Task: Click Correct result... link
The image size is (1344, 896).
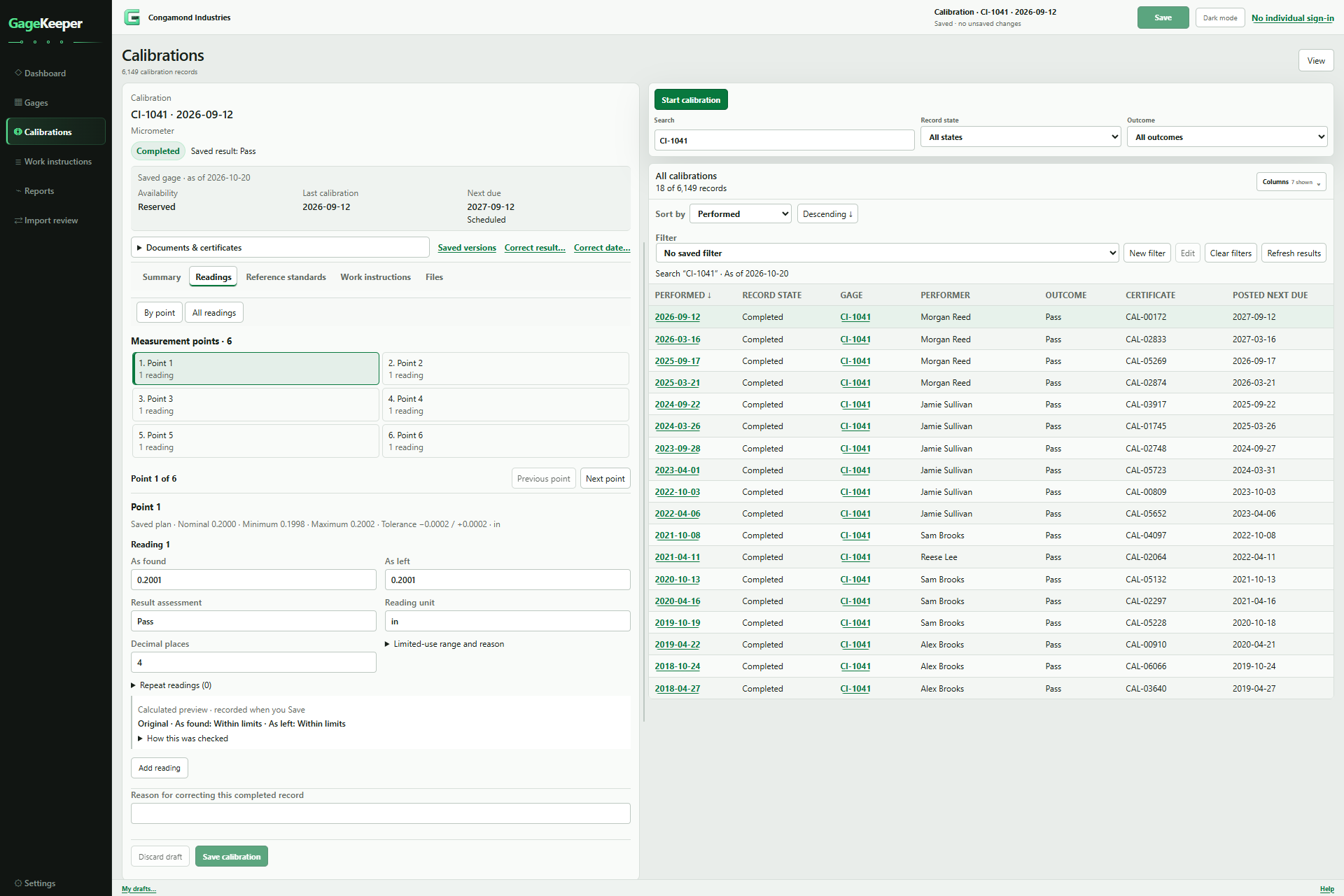Action: 535,248
